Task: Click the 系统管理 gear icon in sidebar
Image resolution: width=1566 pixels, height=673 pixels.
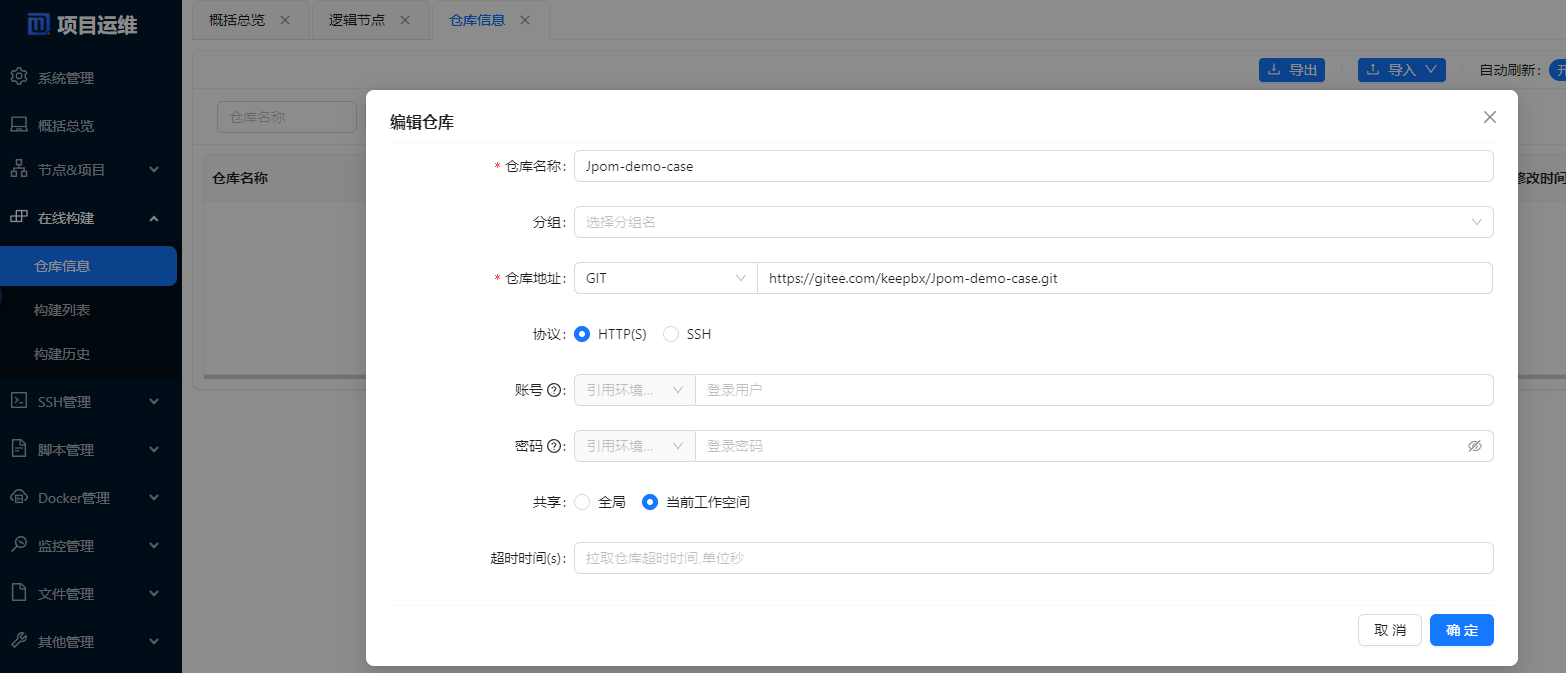Action: [18, 77]
